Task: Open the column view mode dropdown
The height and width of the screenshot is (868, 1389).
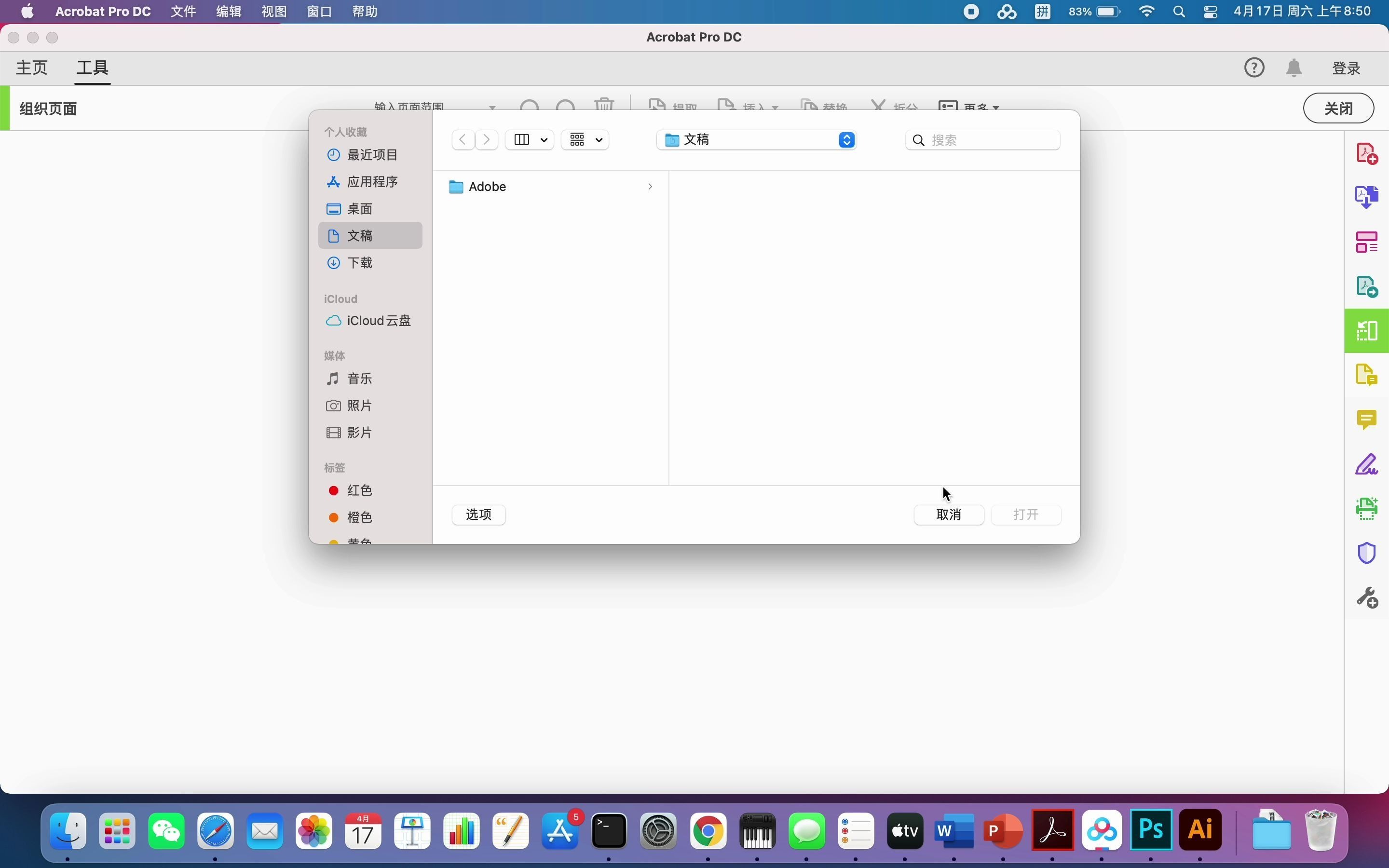Action: [x=529, y=140]
